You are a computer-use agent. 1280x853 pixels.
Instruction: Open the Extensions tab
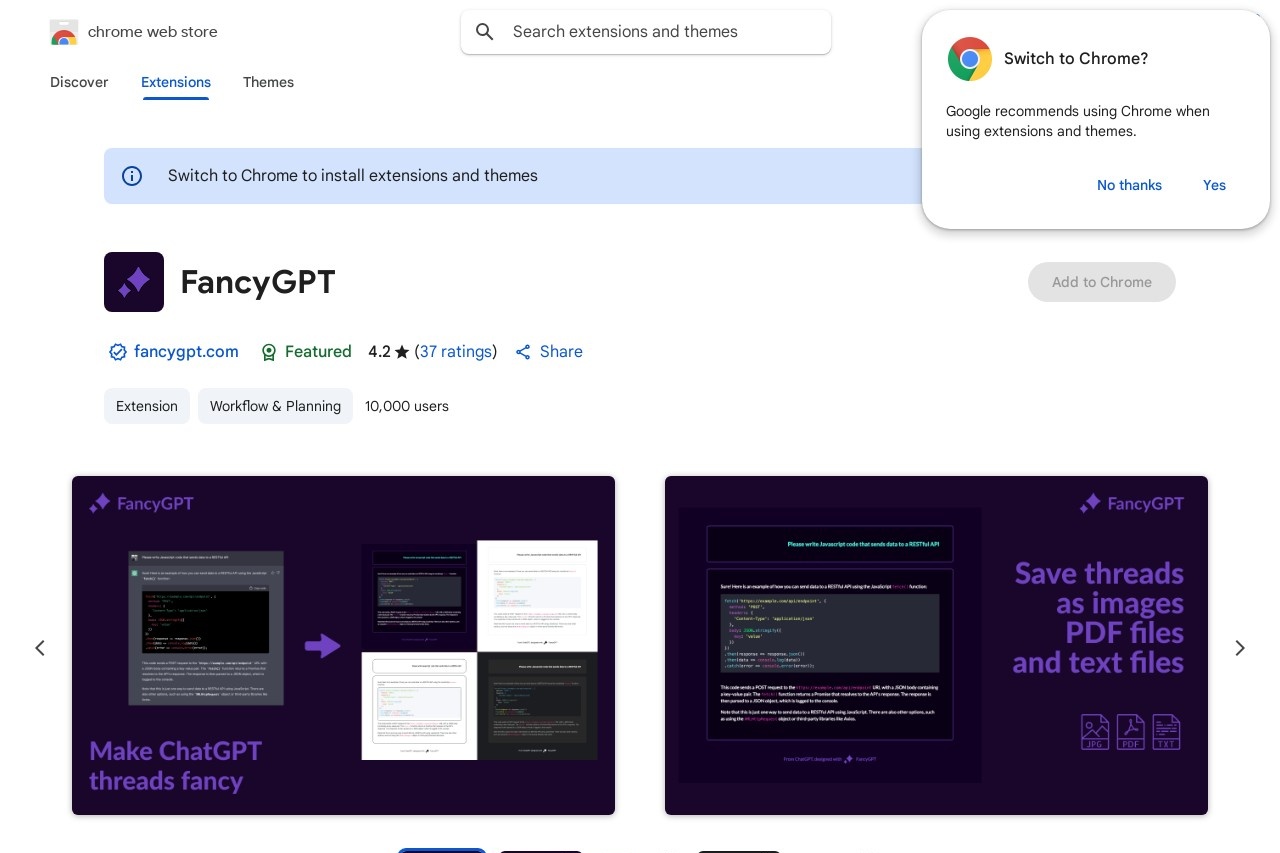[x=176, y=82]
